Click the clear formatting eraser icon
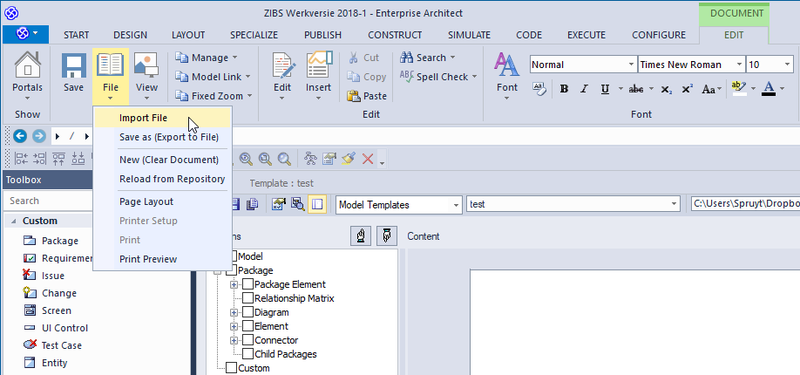800x375 pixels. pyautogui.click(x=540, y=89)
